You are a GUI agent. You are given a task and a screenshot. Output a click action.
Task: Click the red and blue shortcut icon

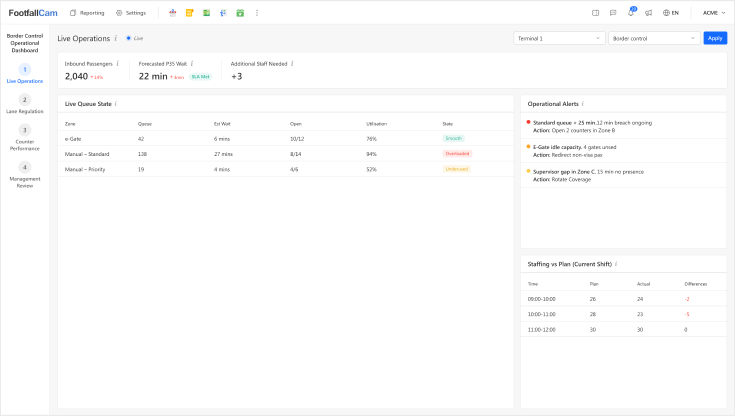173,13
